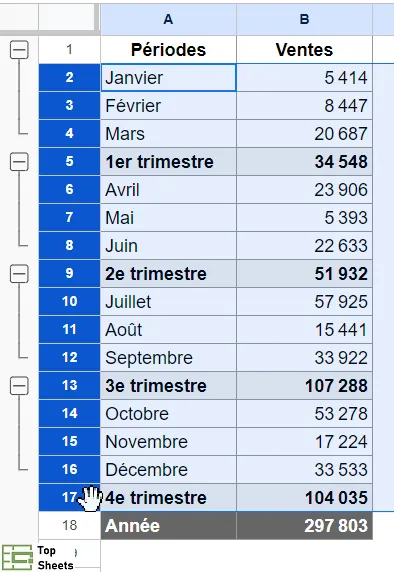Select the Juin cell
Viewport: 394px width, 572px height.
click(168, 246)
